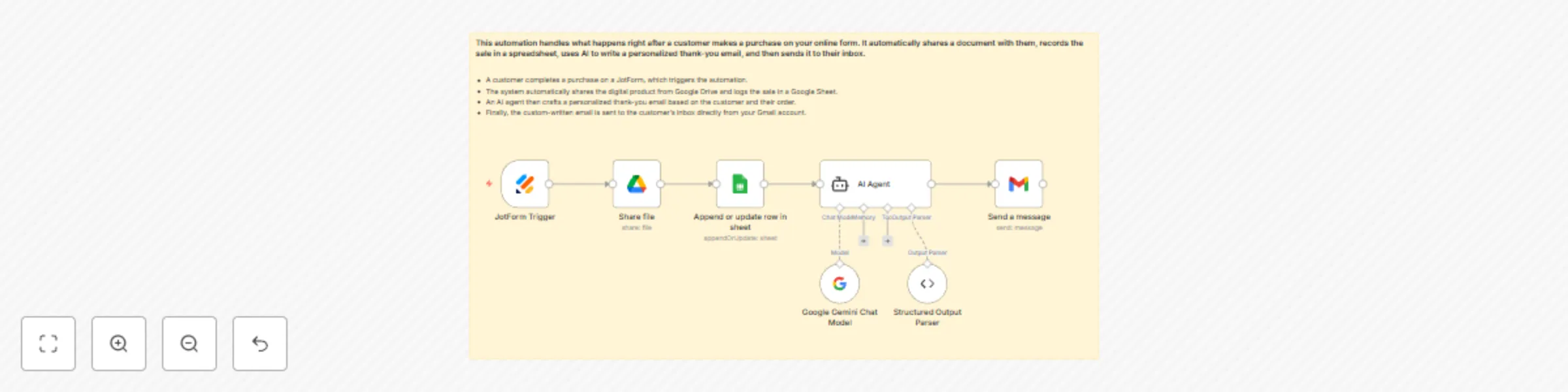The width and height of the screenshot is (1568, 392).
Task: Click the plus button under Tool connector
Action: (x=887, y=241)
